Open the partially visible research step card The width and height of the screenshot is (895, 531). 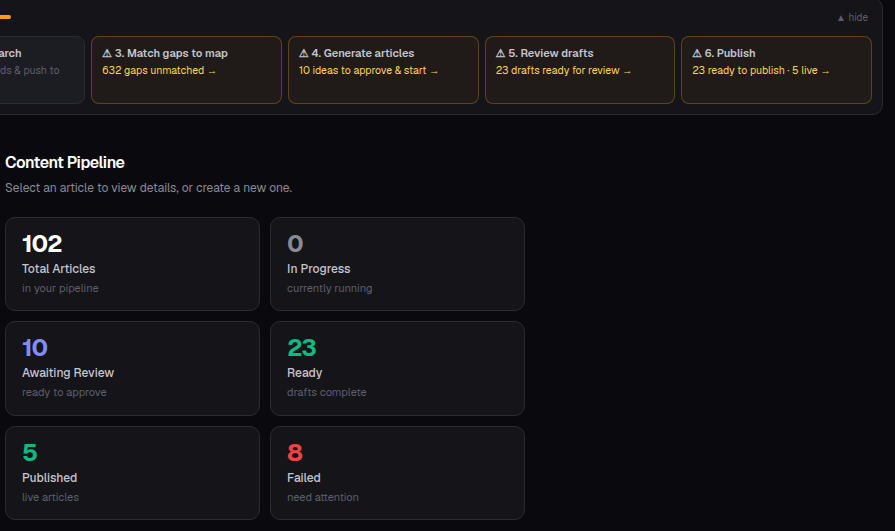pos(42,70)
